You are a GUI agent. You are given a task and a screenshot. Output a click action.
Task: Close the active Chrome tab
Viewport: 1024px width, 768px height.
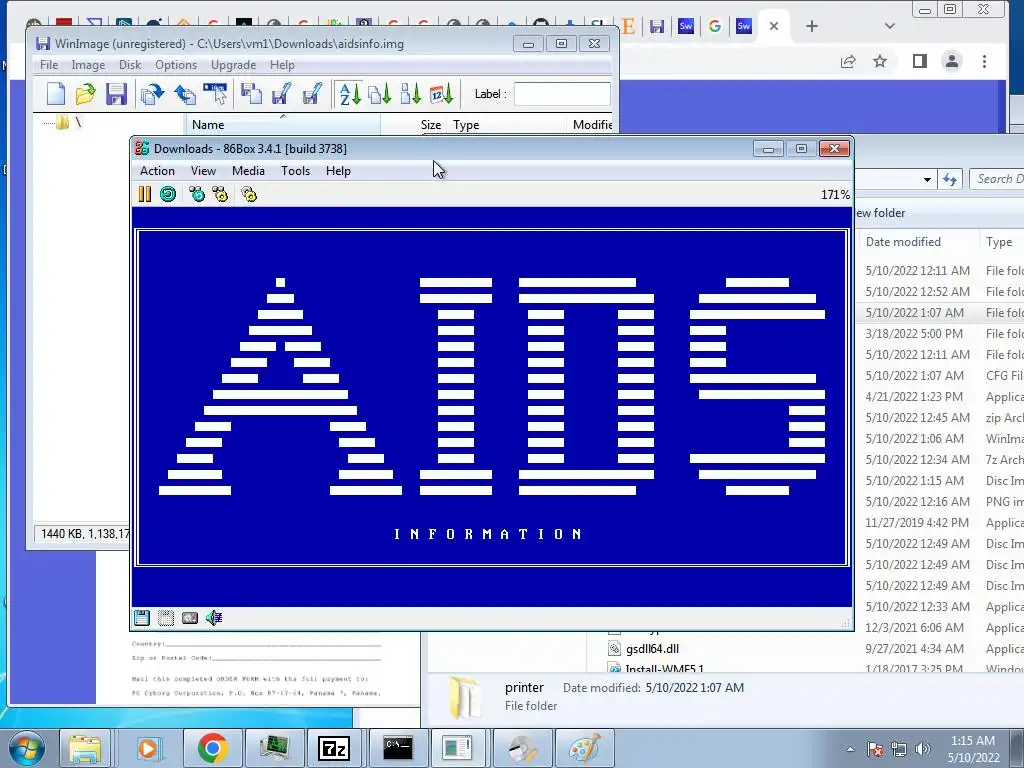coord(774,26)
